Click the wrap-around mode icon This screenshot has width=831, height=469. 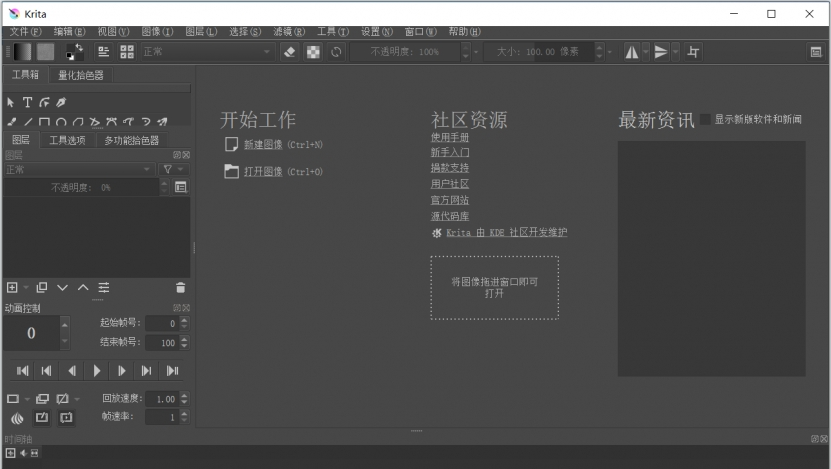click(x=693, y=52)
